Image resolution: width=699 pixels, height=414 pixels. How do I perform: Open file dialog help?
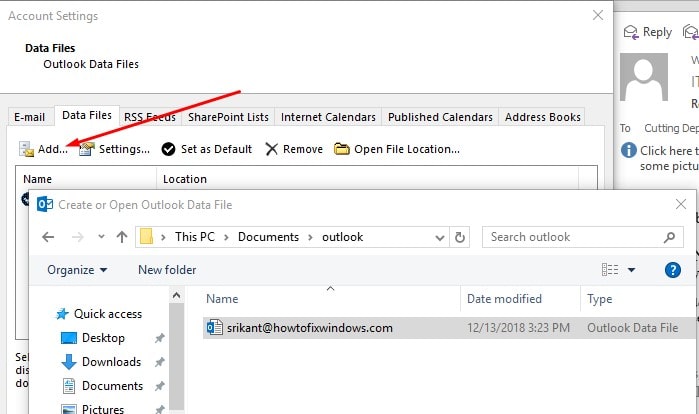pyautogui.click(x=673, y=270)
